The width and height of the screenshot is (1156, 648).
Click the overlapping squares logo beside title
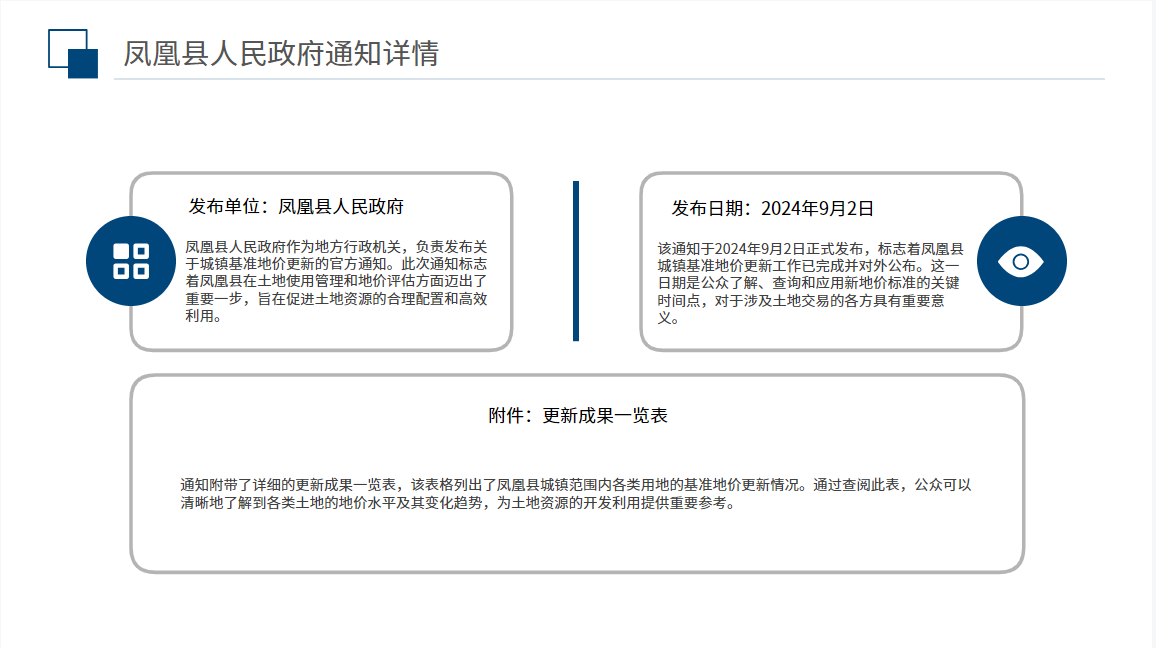tap(73, 54)
